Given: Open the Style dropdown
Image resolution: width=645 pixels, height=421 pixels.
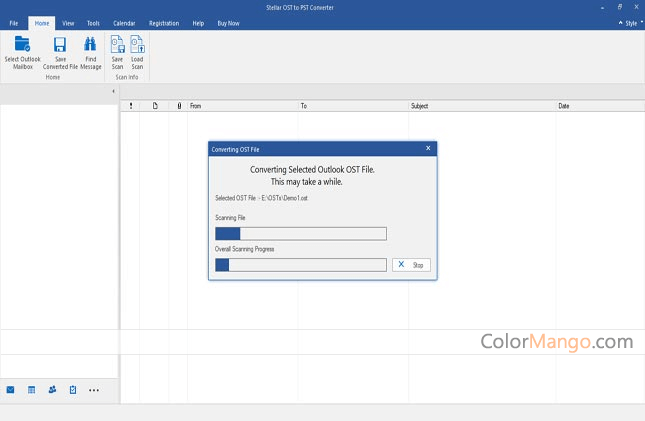Looking at the screenshot, I should [631, 23].
